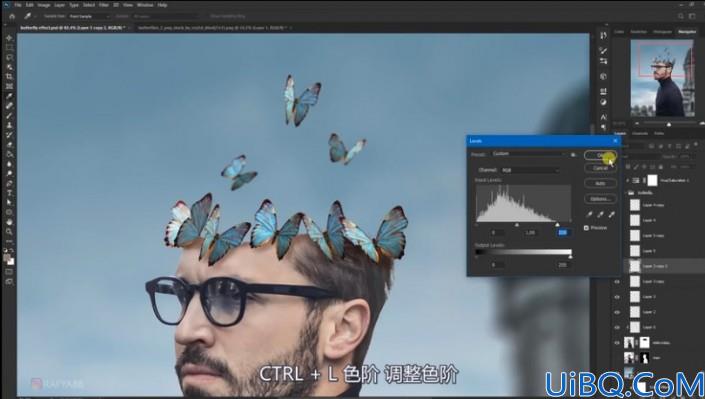The image size is (705, 399).
Task: Toggle visibility of Layer 2
Action: (x=617, y=312)
